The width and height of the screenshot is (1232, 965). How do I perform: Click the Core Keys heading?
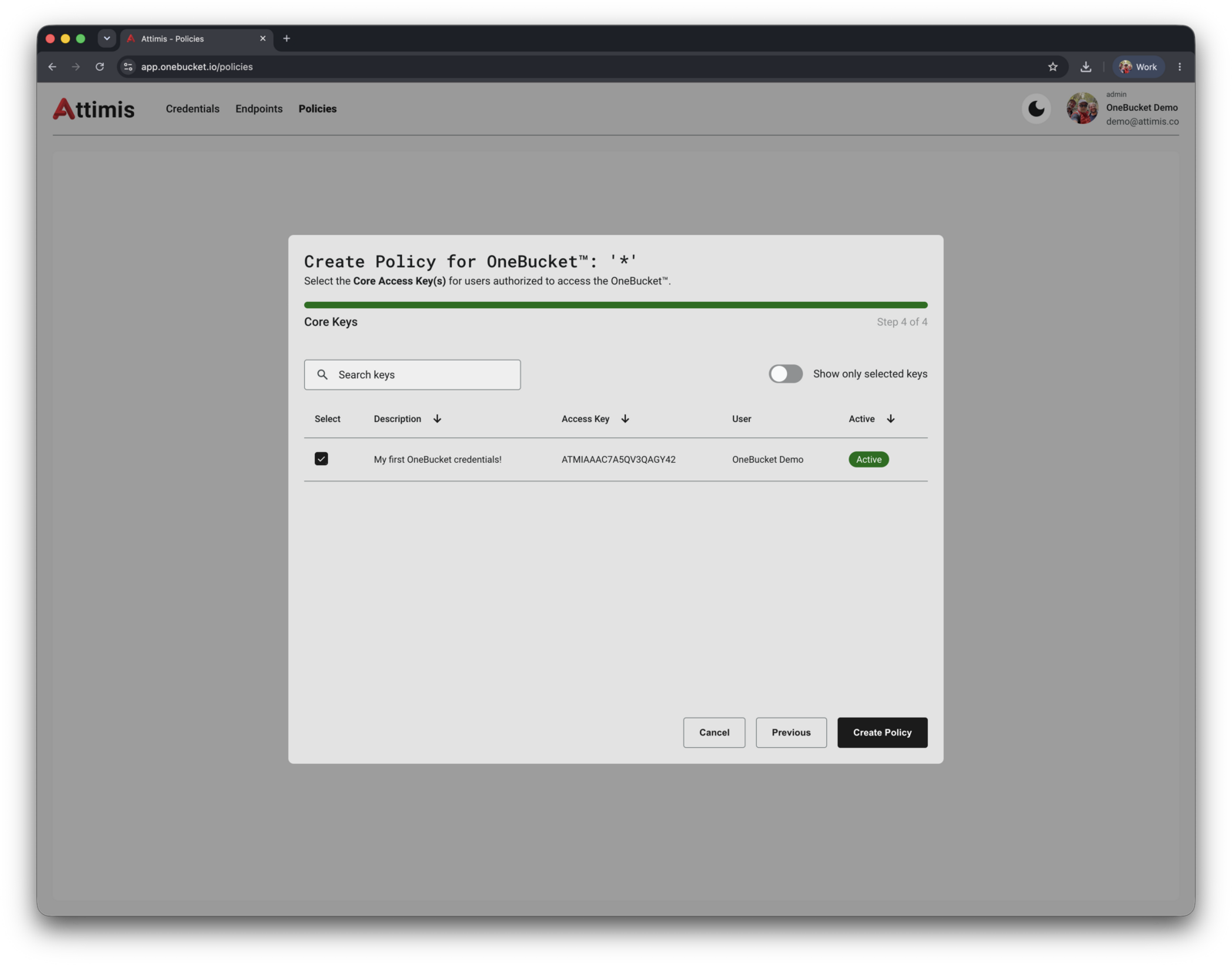(x=330, y=322)
